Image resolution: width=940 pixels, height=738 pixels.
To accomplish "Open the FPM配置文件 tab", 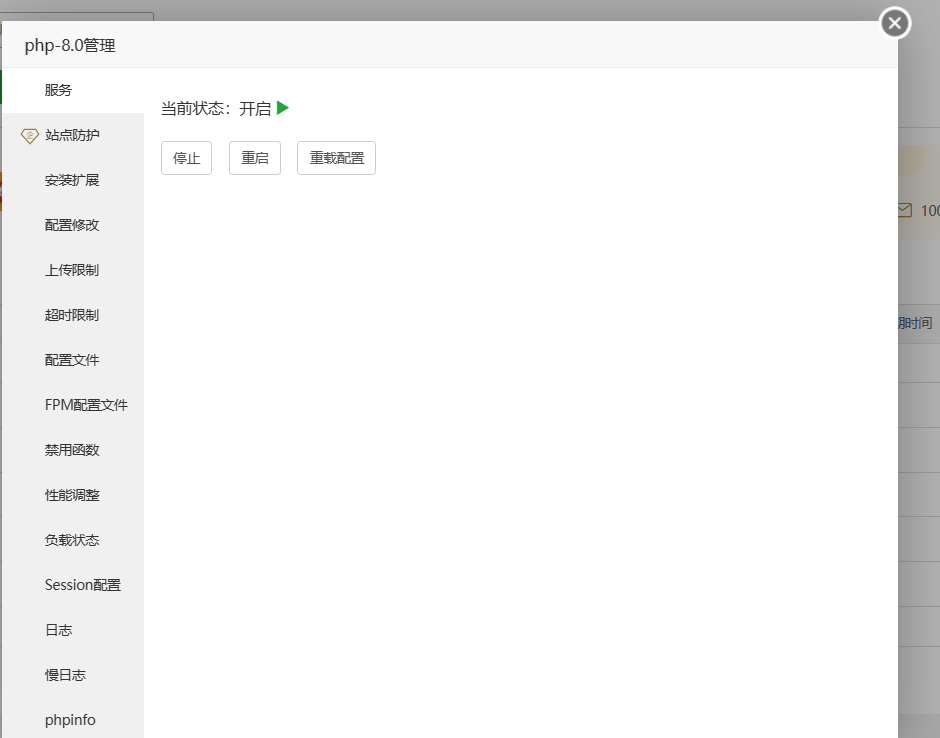I will tap(73, 405).
